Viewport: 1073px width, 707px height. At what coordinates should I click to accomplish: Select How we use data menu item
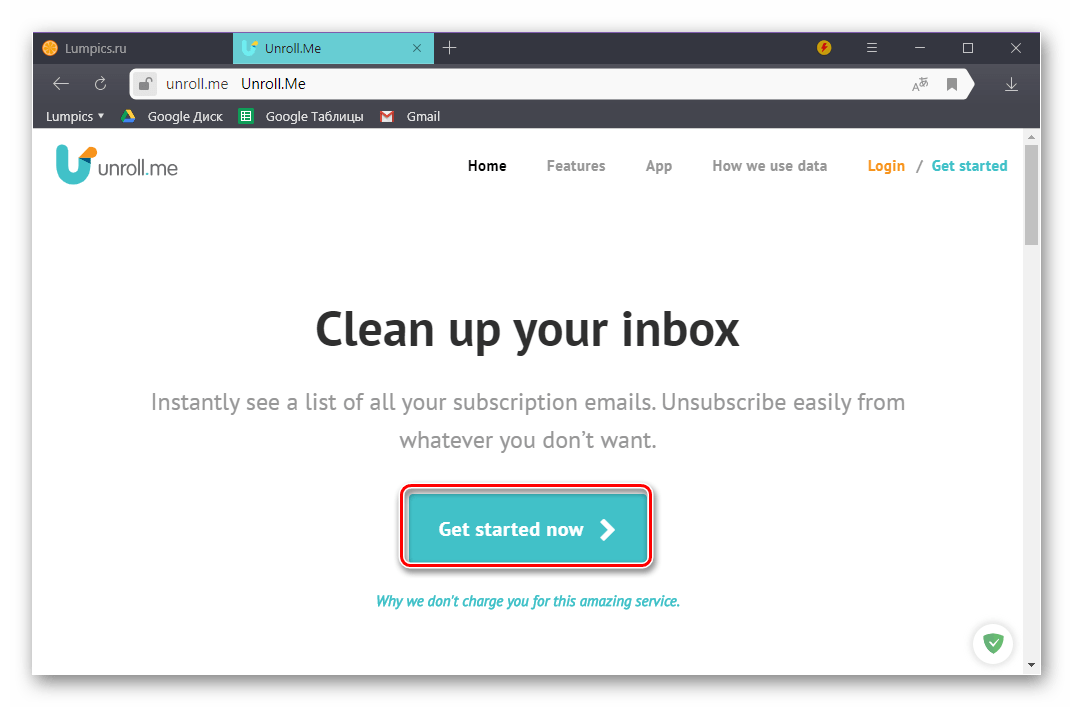[x=769, y=166]
